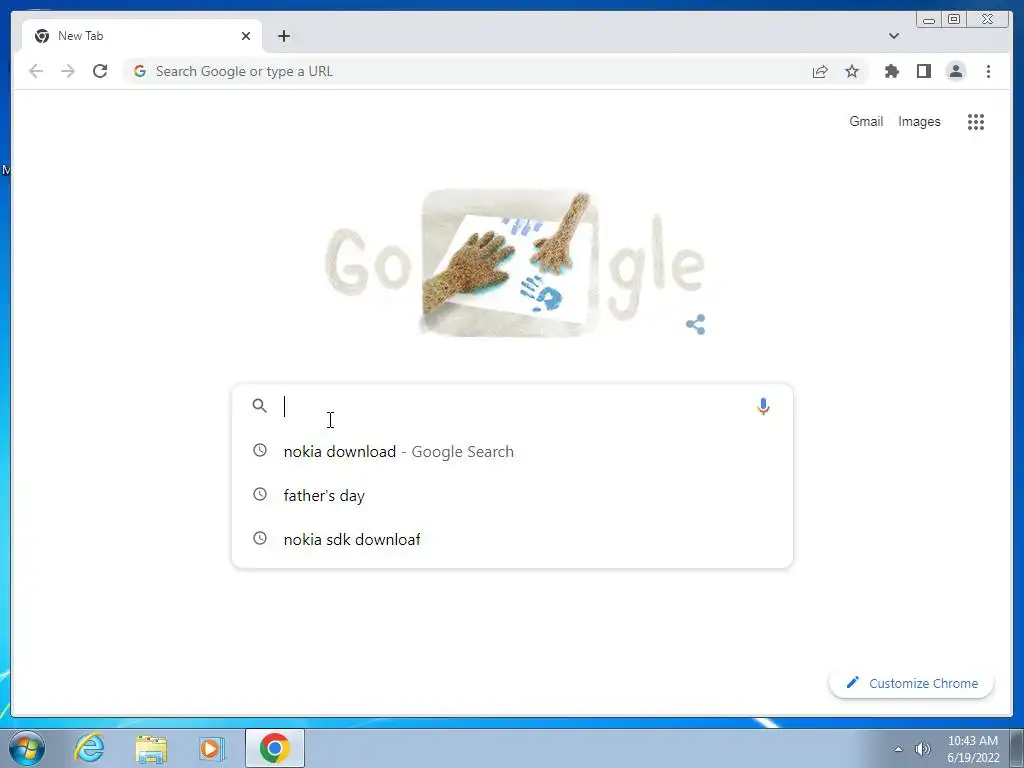This screenshot has width=1024, height=768.
Task: Open the side panel icon
Action: coord(923,71)
